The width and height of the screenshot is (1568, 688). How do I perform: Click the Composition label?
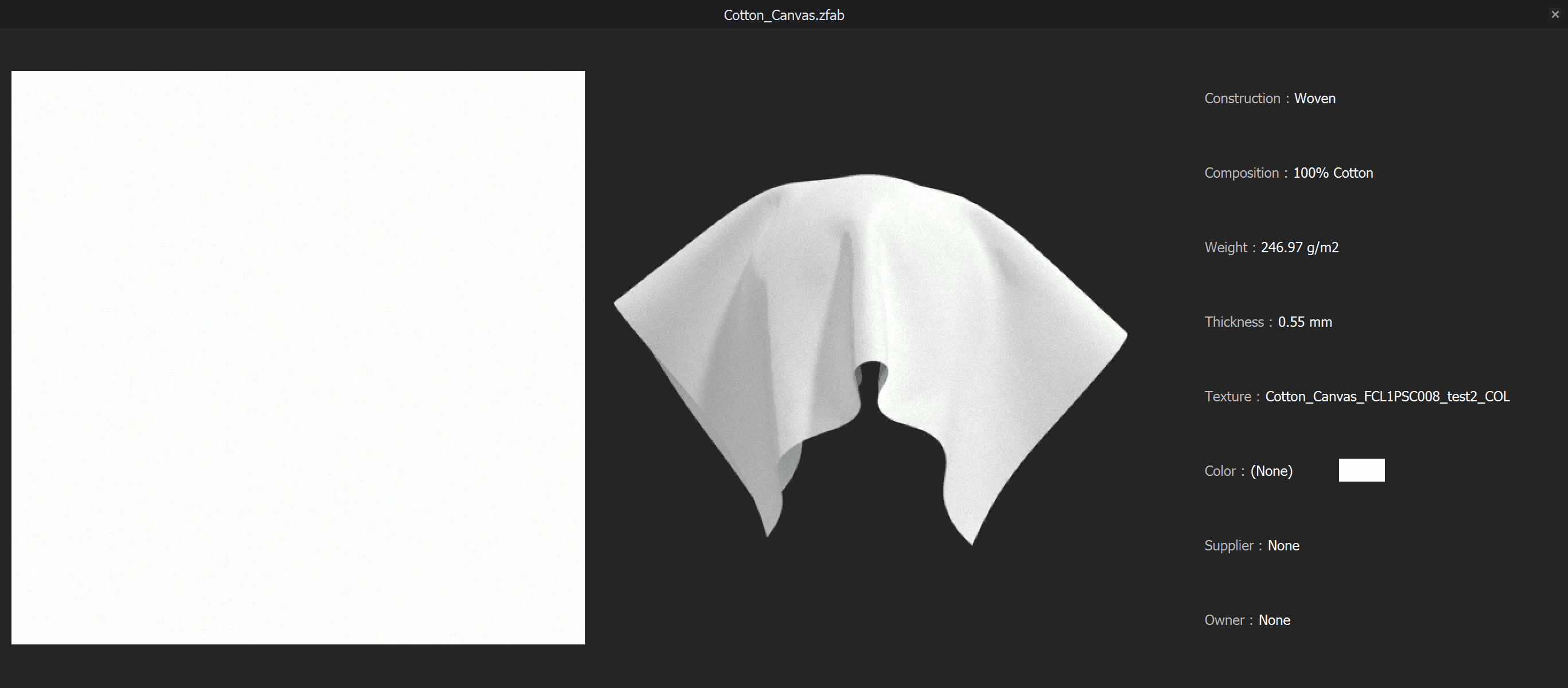pyautogui.click(x=1241, y=173)
